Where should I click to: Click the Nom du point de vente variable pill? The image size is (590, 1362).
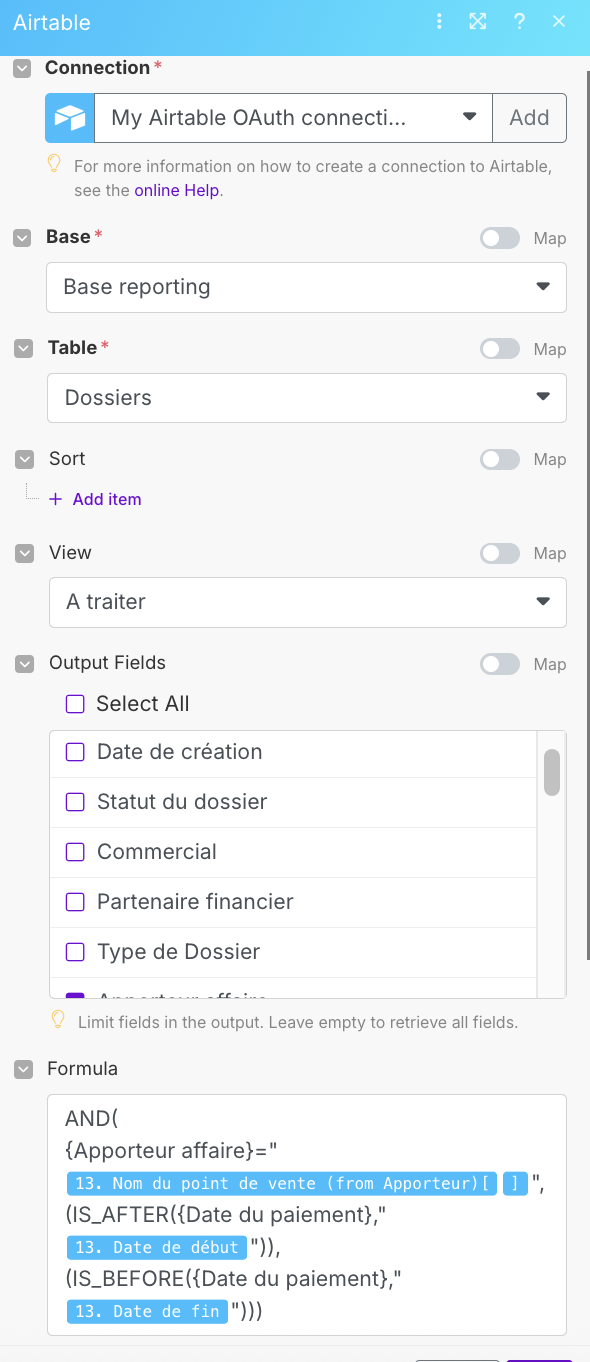[x=283, y=1184]
